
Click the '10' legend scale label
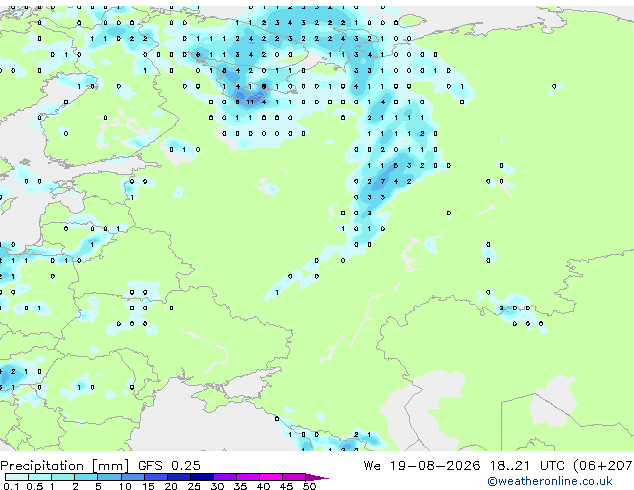pos(125,486)
